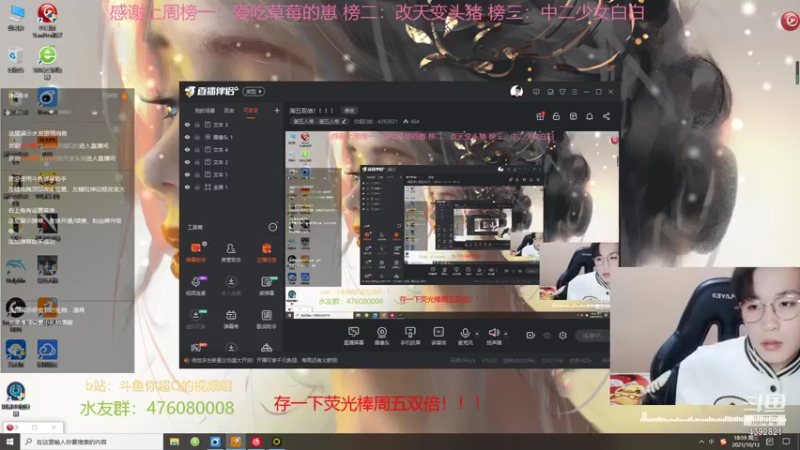Open the mode dropdown beside the app logo
800x450 pixels.
pos(254,91)
